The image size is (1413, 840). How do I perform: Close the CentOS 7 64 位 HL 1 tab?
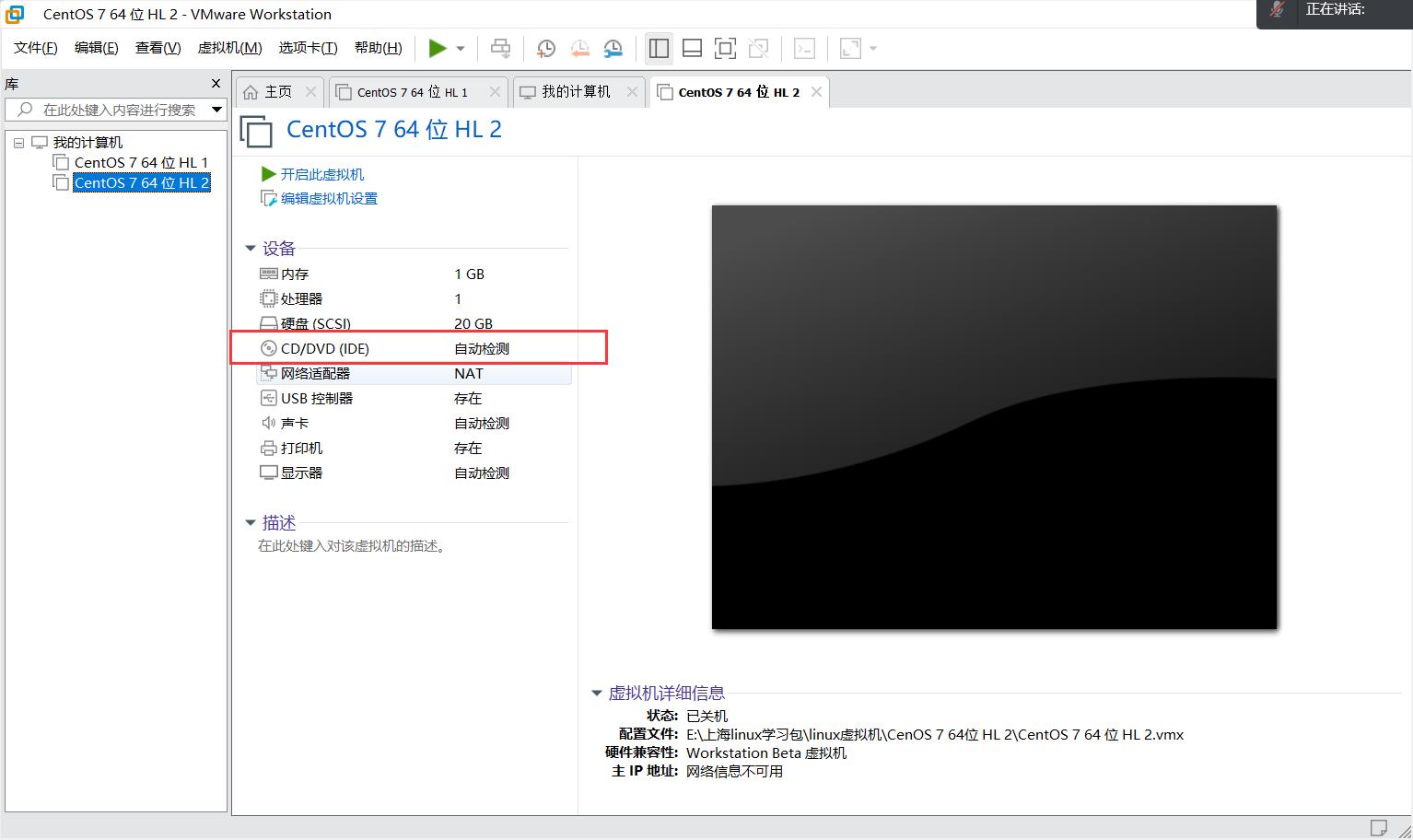click(x=495, y=92)
